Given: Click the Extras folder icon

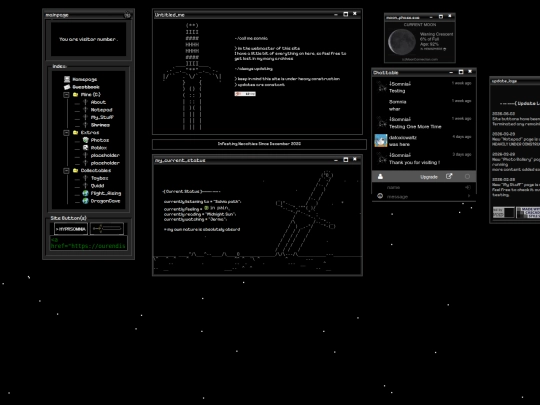Looking at the screenshot, I should coord(75,133).
